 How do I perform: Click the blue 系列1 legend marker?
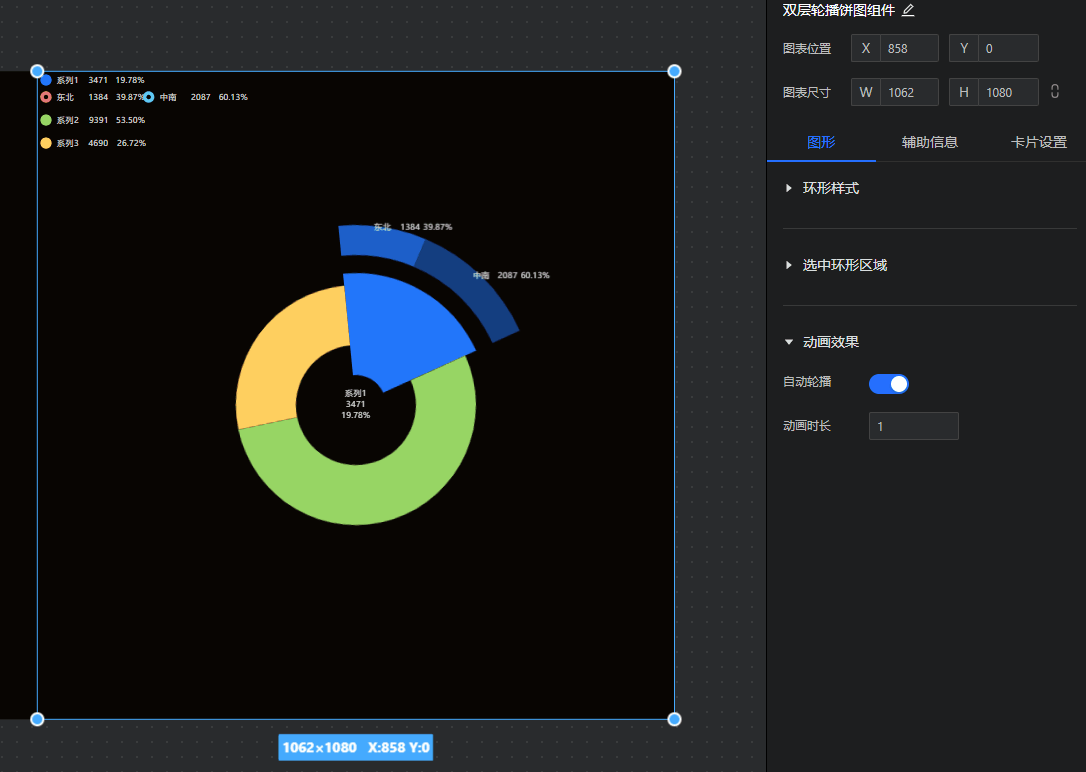46,80
